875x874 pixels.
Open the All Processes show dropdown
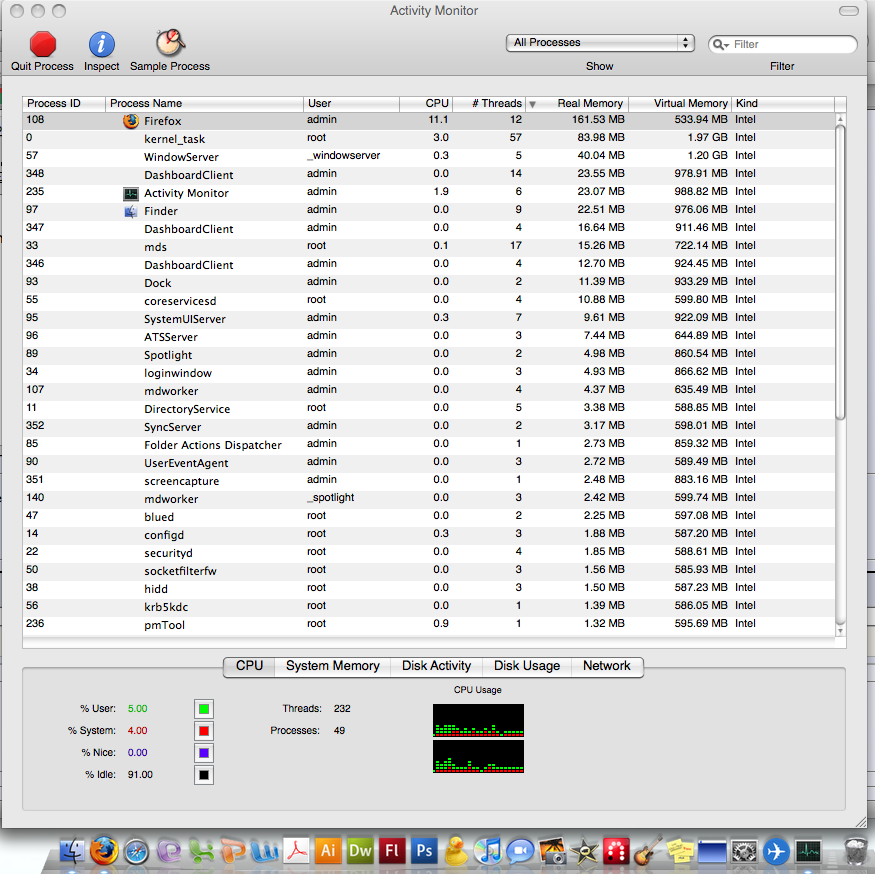[x=600, y=43]
